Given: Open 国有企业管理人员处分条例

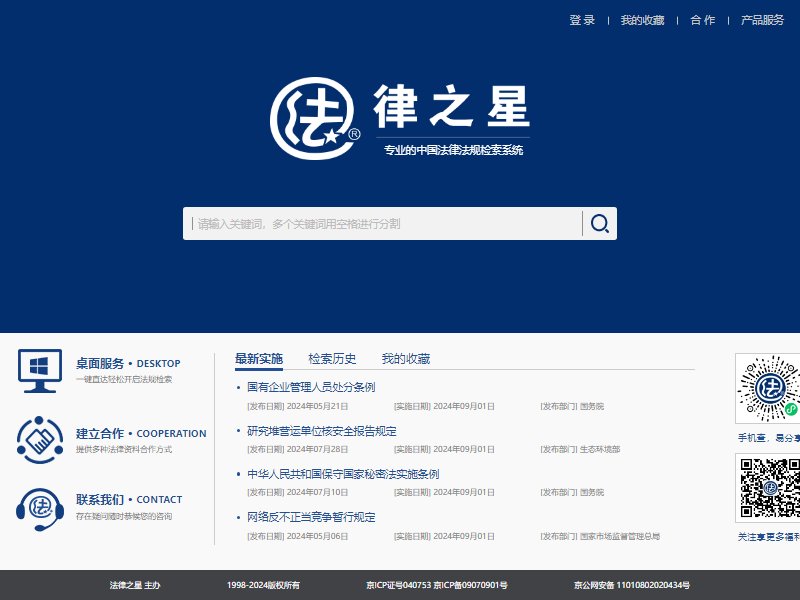Looking at the screenshot, I should 311,387.
